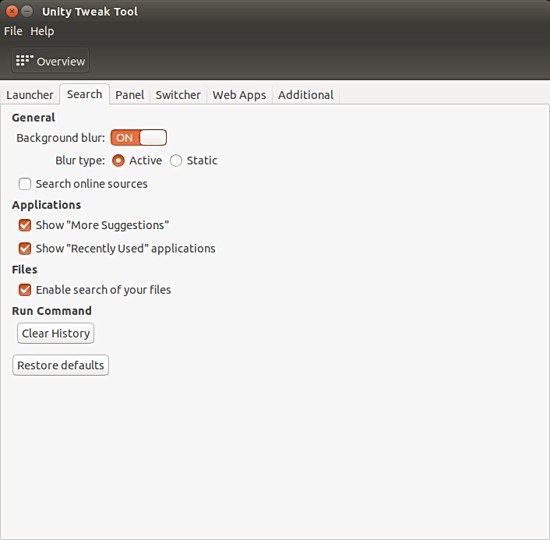Click the Run Command section heading
550x540 pixels.
52,311
